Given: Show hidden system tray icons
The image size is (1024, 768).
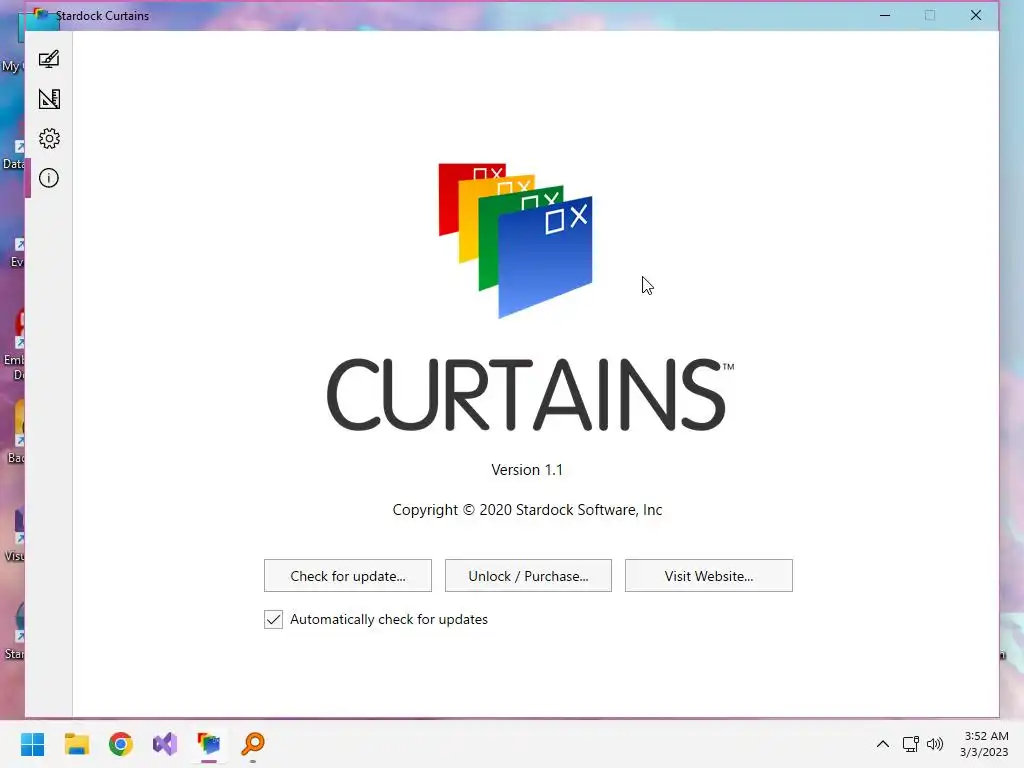Looking at the screenshot, I should (883, 744).
